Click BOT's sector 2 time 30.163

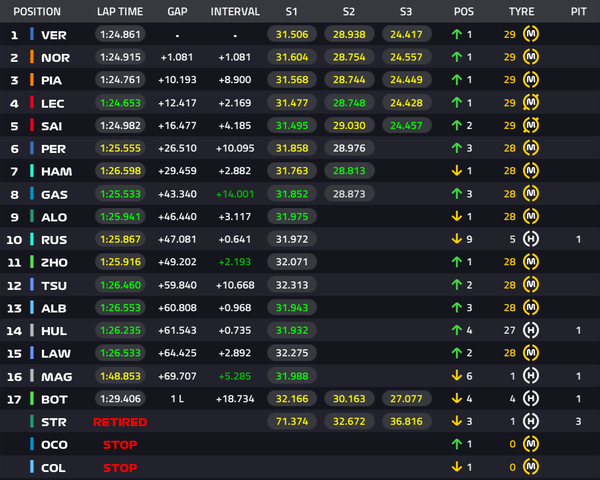point(349,399)
